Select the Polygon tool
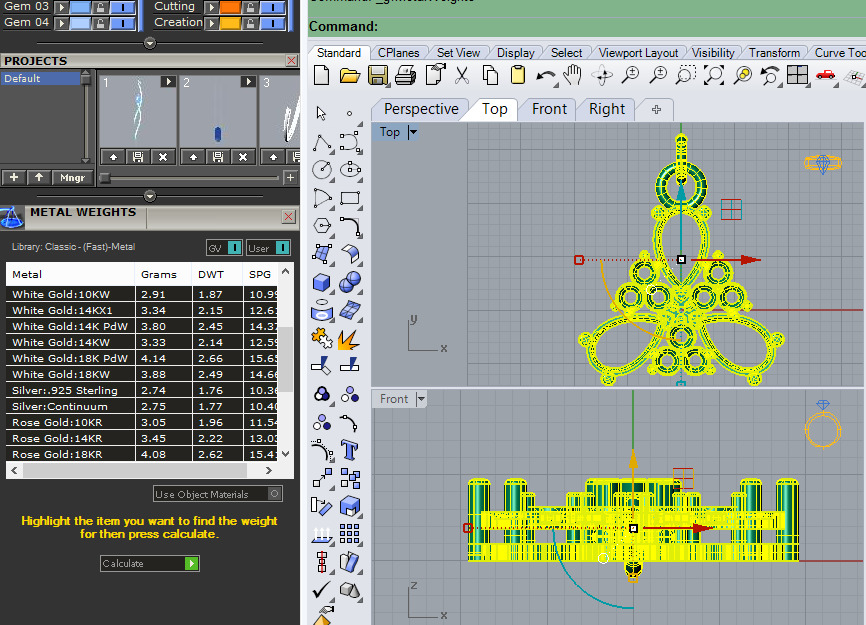This screenshot has height=625, width=866. tap(322, 226)
